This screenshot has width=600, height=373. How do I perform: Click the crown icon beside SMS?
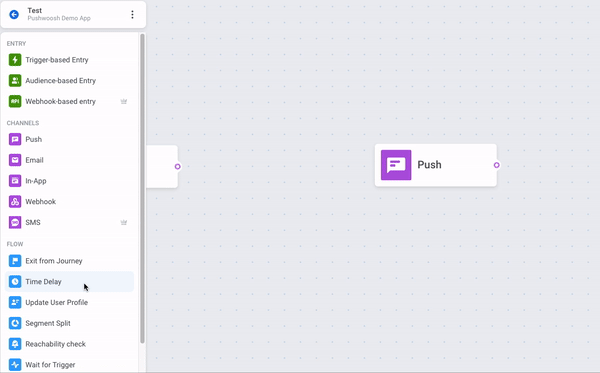coord(124,222)
